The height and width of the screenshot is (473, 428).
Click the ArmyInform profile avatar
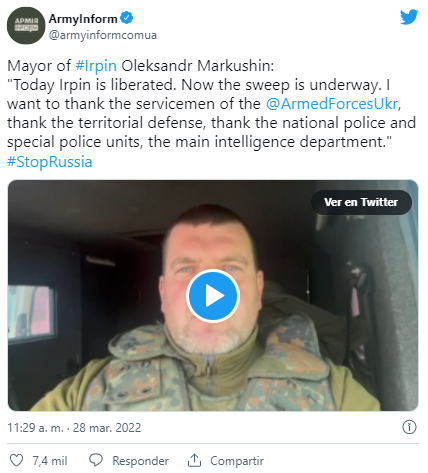click(26, 25)
